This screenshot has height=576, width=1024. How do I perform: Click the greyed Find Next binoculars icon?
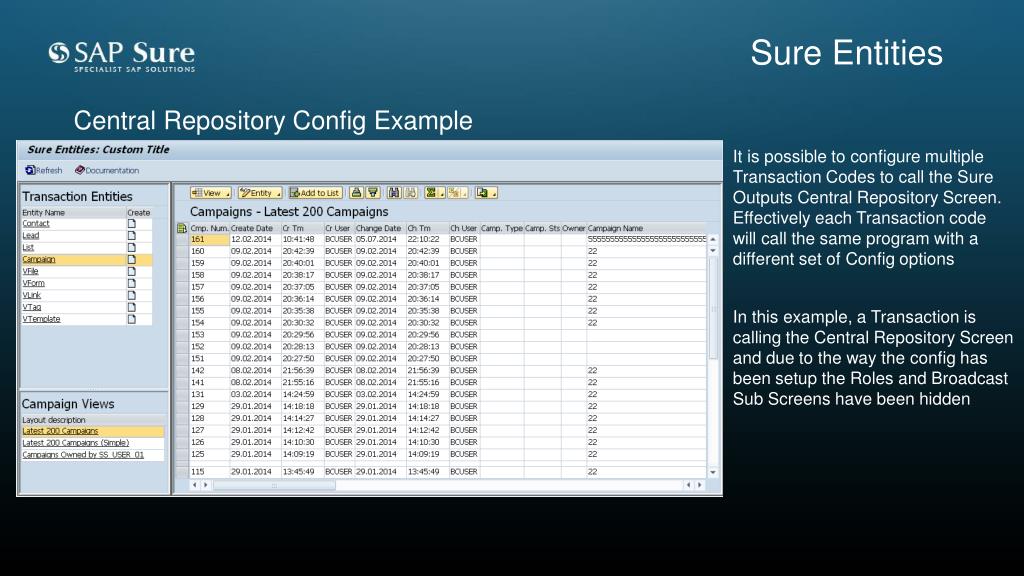(x=411, y=193)
